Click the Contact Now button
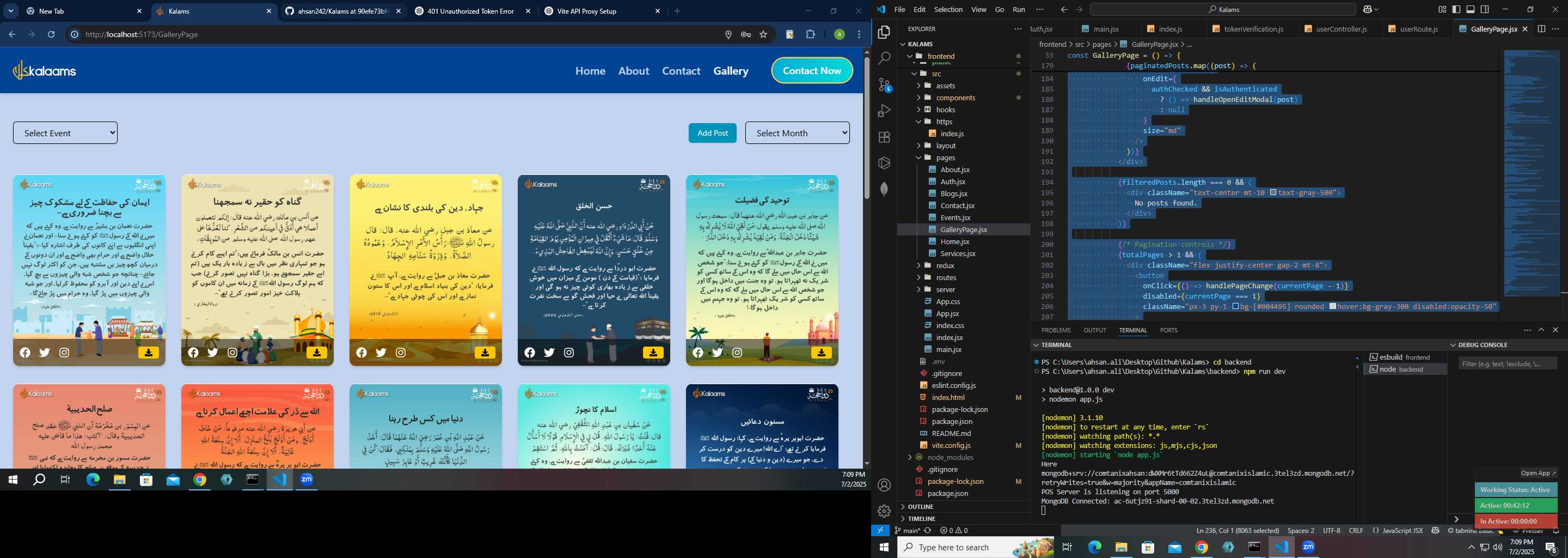This screenshot has width=1568, height=558. pos(812,71)
